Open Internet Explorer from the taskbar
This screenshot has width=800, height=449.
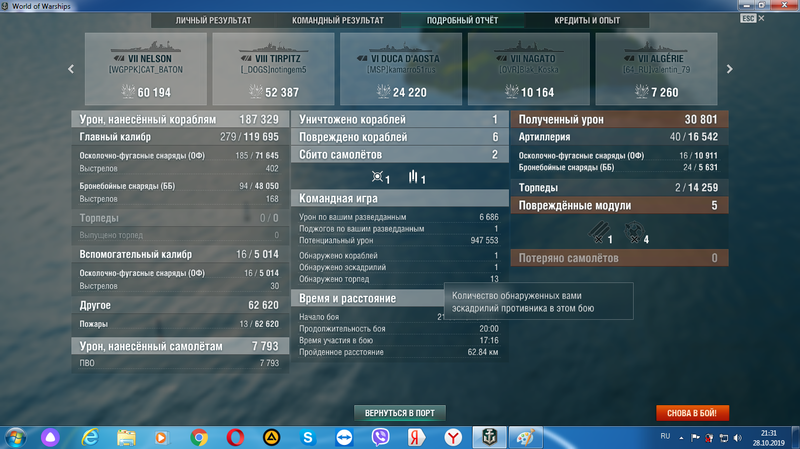(90, 438)
